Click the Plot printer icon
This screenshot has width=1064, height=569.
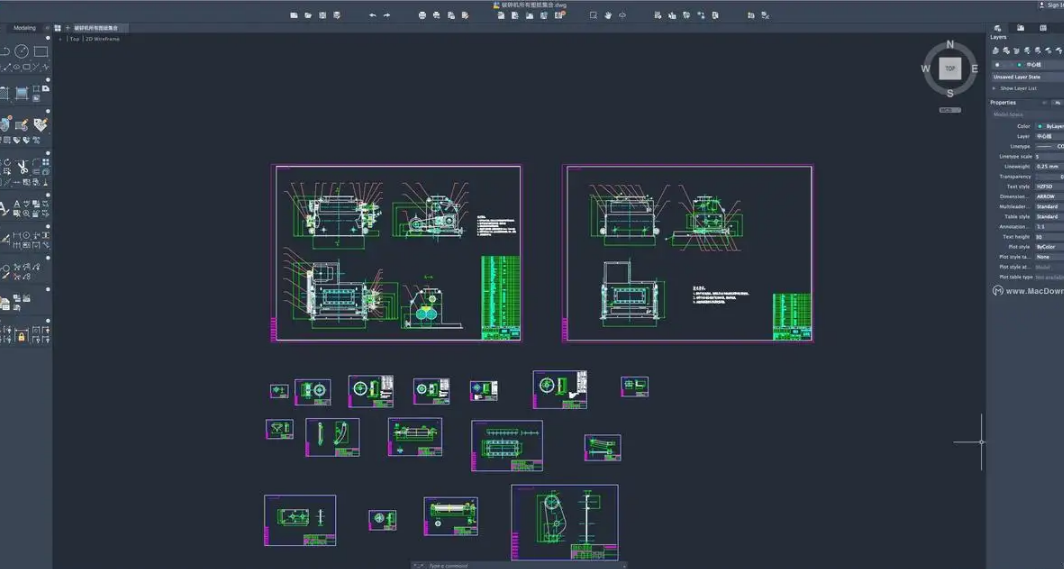pyautogui.click(x=422, y=16)
